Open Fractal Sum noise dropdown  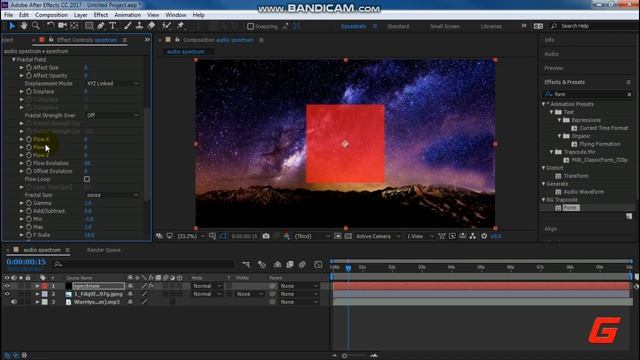(x=112, y=195)
